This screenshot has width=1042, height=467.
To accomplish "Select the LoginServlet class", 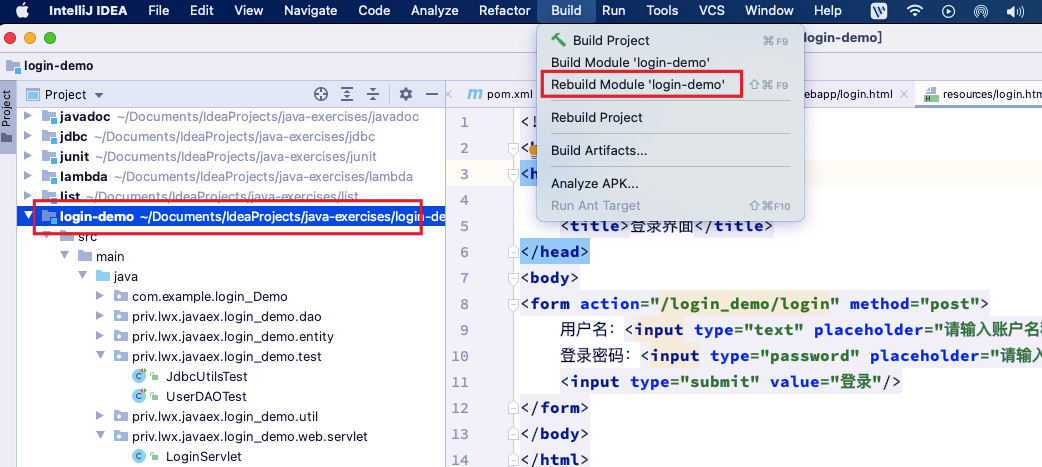I will tap(203, 456).
